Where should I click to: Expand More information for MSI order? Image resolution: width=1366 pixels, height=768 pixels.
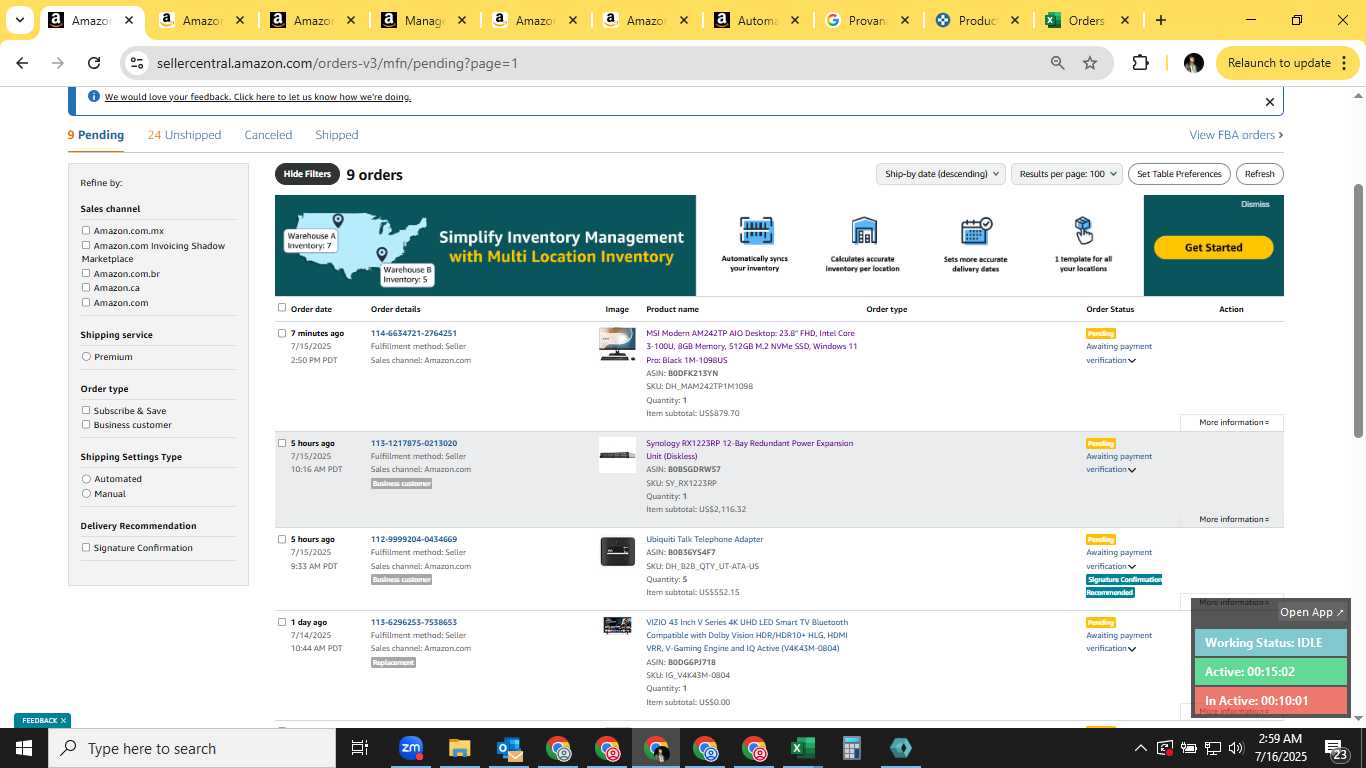point(1233,422)
